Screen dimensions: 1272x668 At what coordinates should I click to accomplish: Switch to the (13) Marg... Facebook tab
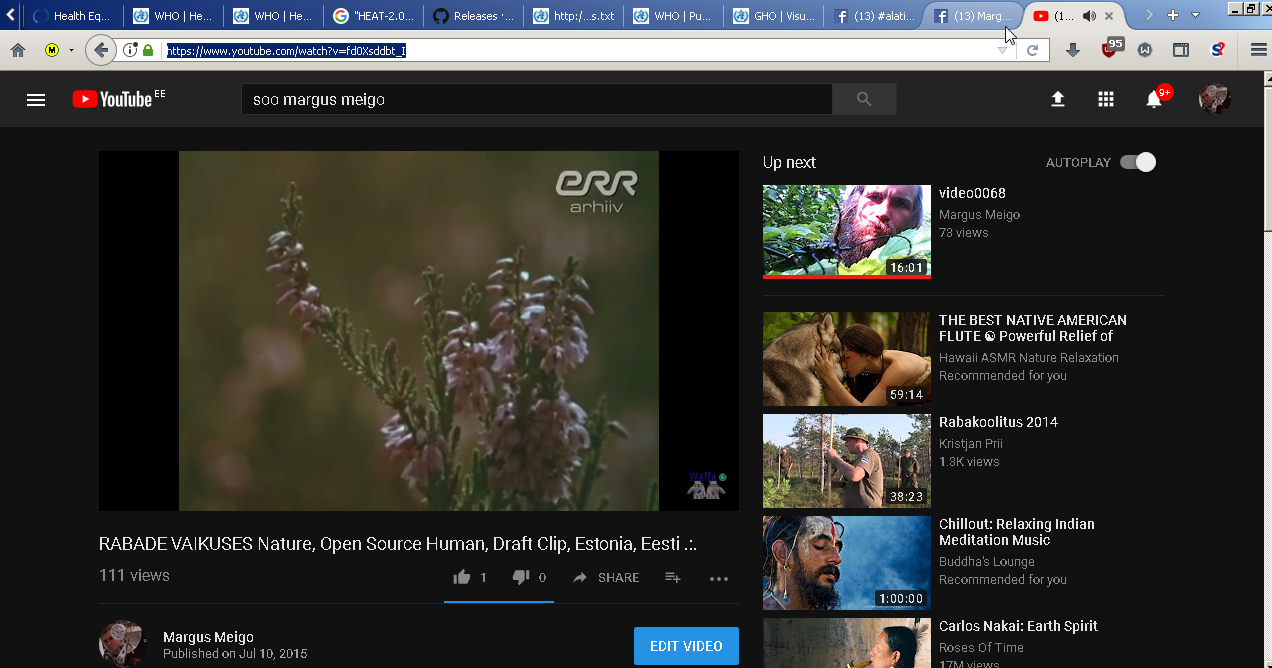[x=972, y=16]
